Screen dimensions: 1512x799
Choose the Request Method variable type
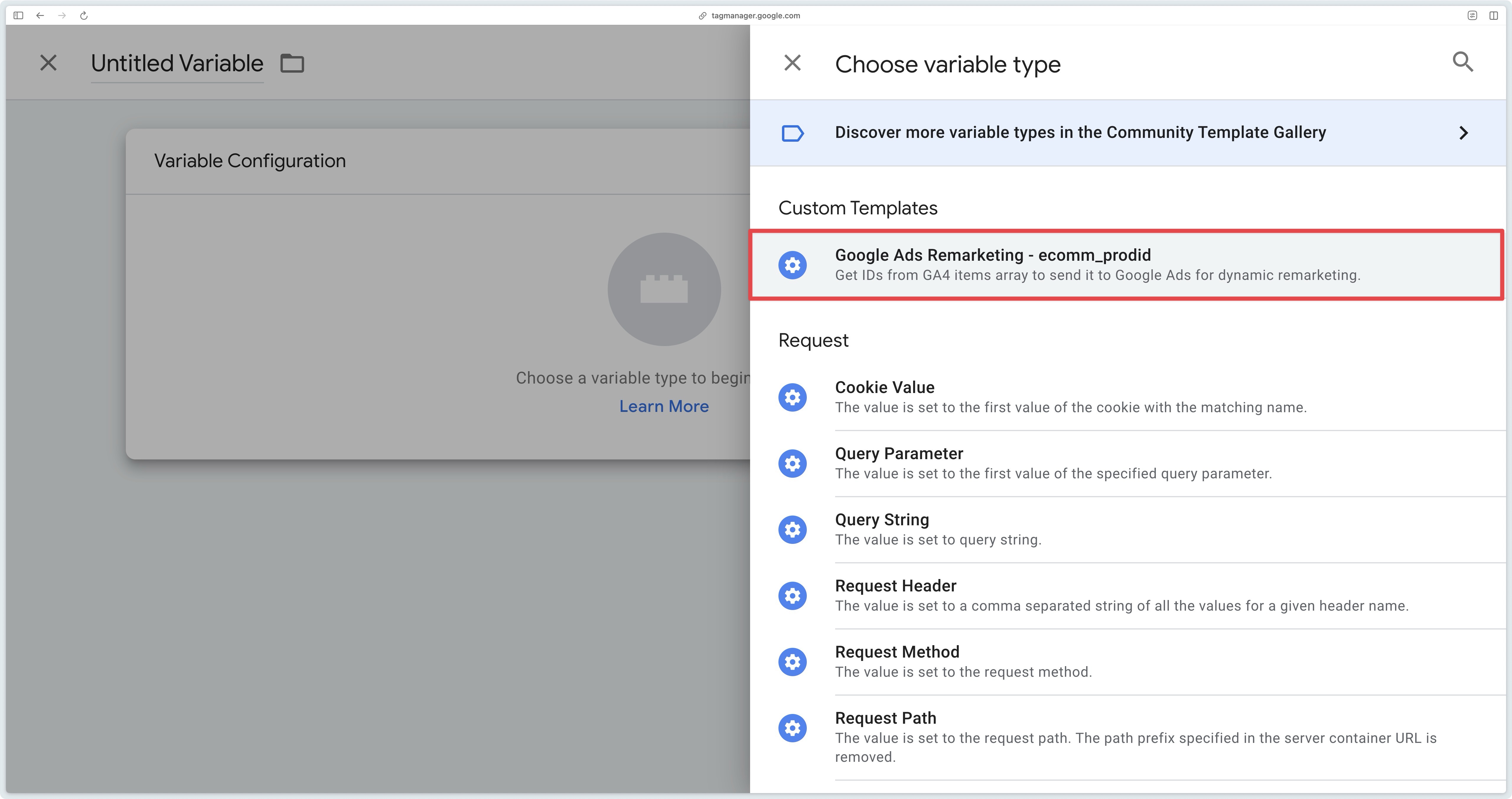tap(1128, 662)
